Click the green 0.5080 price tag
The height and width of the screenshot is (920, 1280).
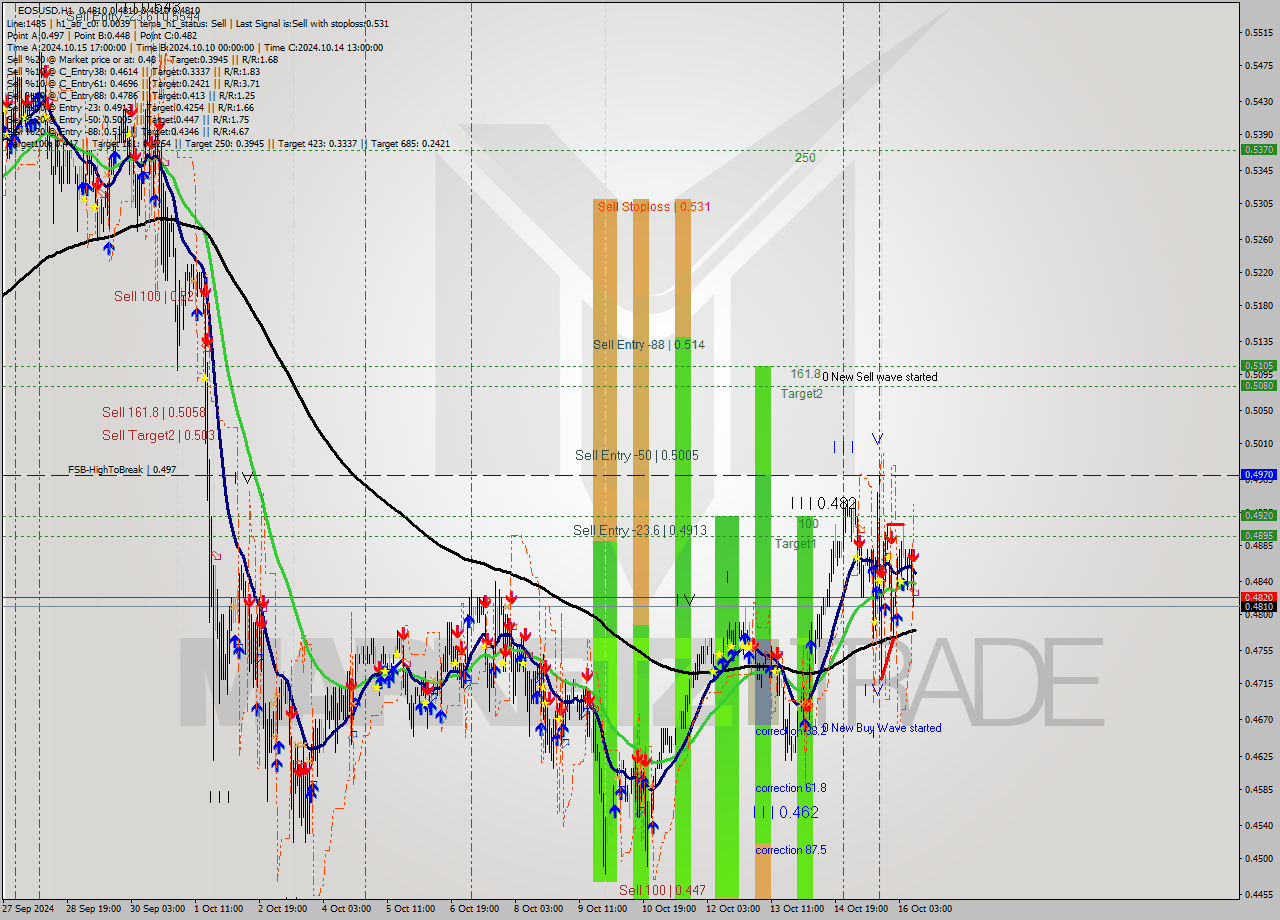pos(1258,385)
